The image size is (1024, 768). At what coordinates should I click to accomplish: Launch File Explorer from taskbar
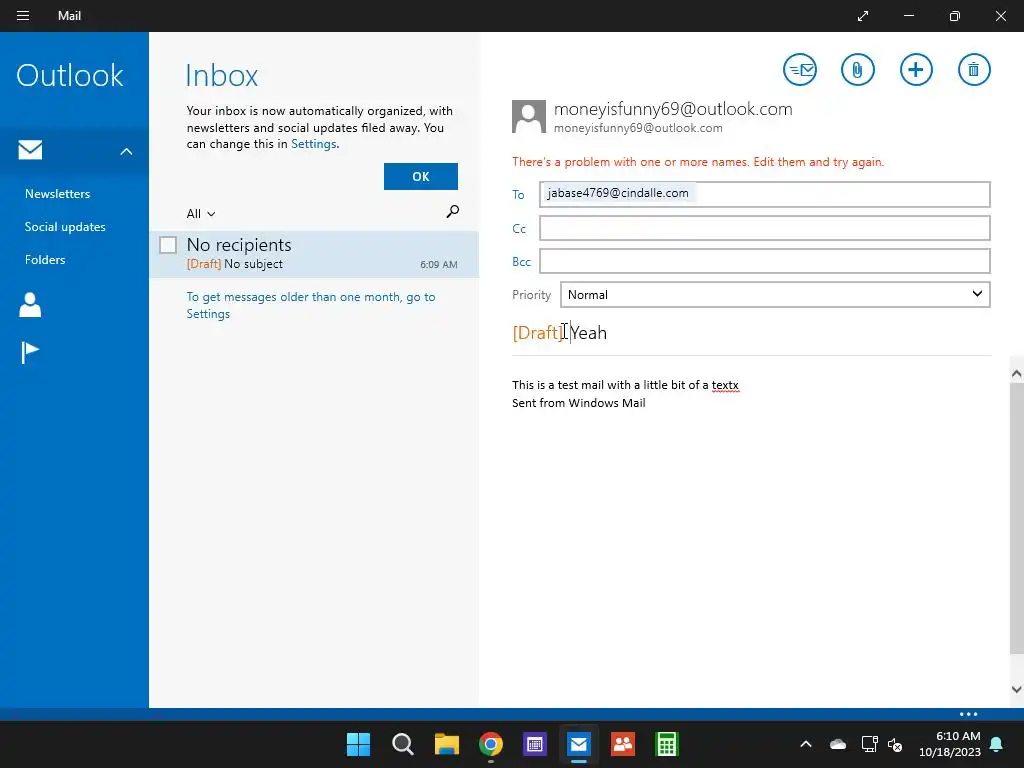[447, 744]
